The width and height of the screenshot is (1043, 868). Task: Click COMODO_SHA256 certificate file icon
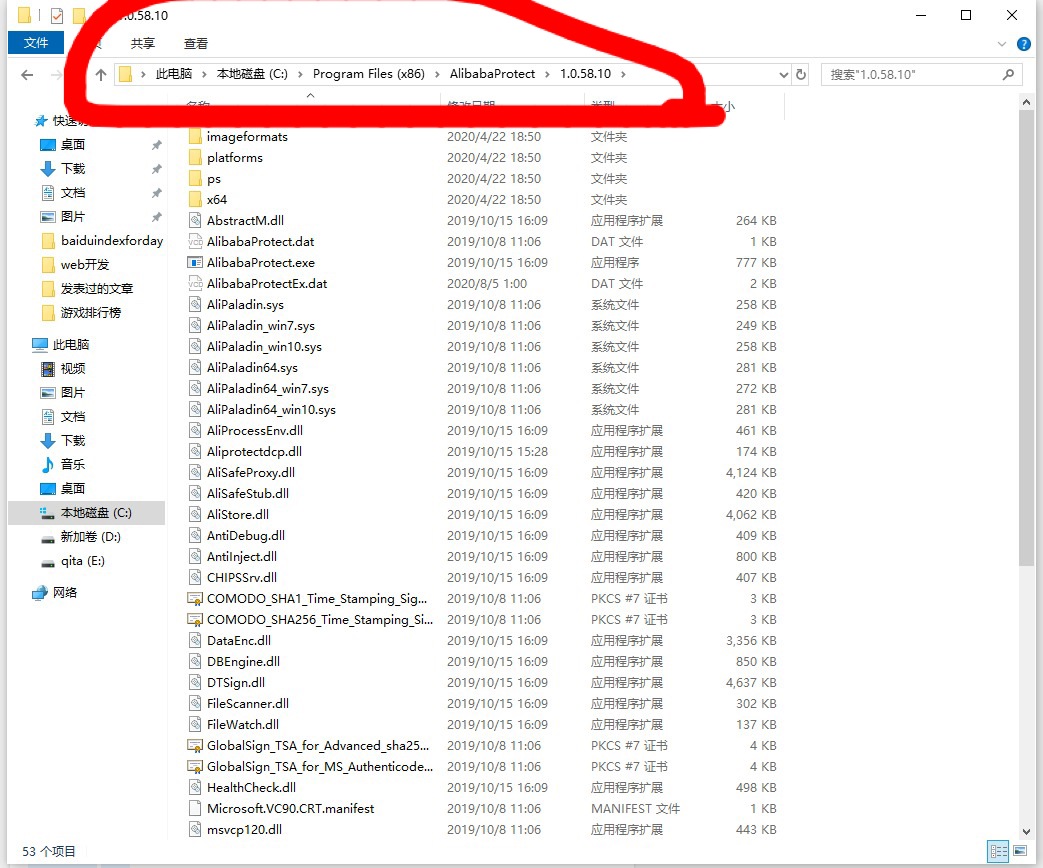(195, 619)
